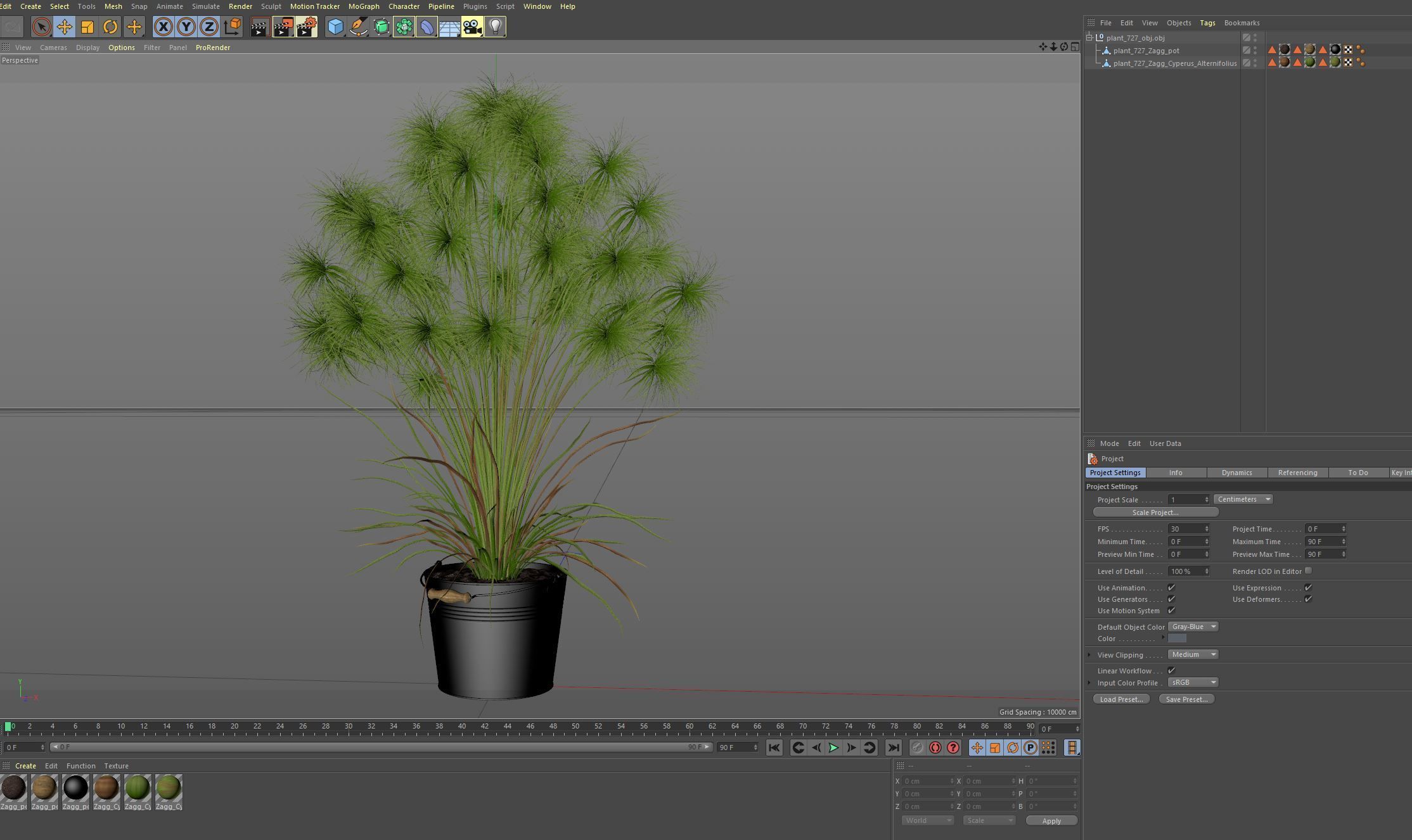This screenshot has height=840, width=1412.
Task: Toggle Use Animation checkbox
Action: [1171, 588]
